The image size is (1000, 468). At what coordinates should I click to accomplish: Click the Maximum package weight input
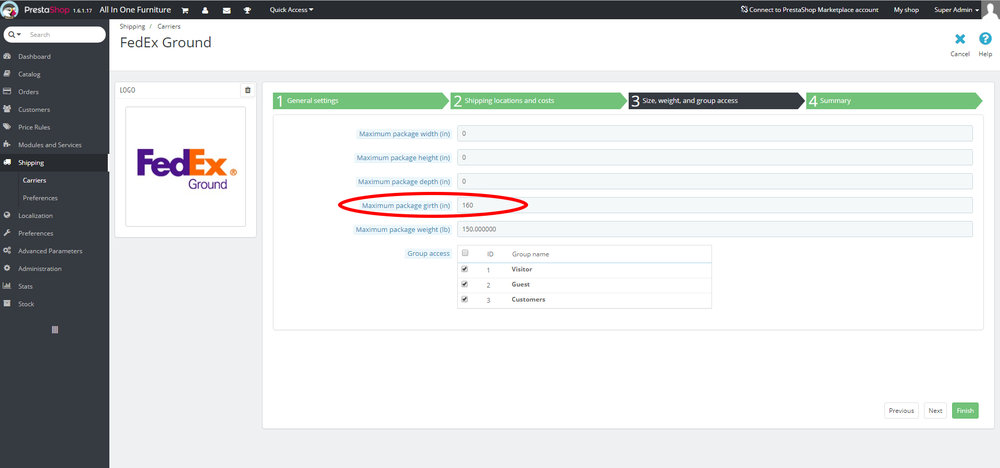point(714,229)
